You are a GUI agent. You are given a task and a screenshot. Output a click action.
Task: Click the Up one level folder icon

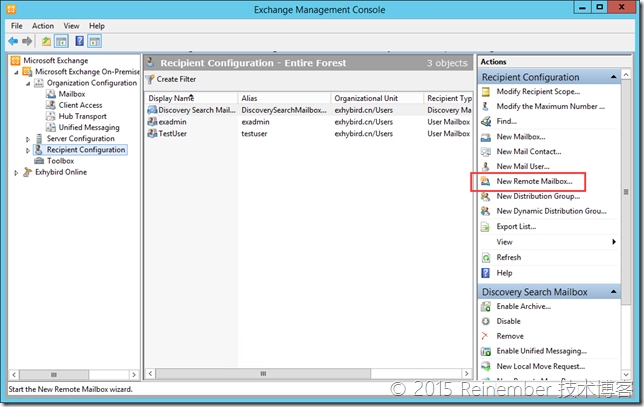46,41
